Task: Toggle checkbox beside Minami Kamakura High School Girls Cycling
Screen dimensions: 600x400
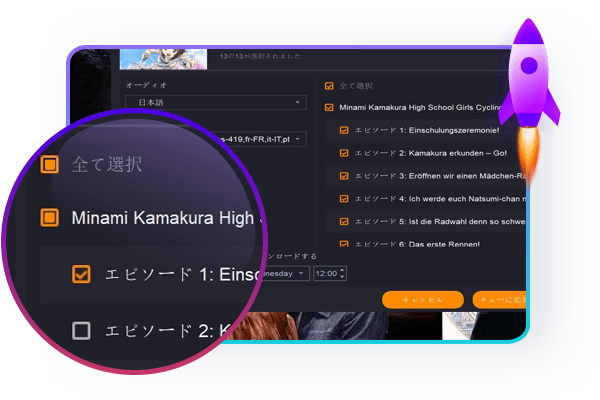Action: tap(329, 107)
